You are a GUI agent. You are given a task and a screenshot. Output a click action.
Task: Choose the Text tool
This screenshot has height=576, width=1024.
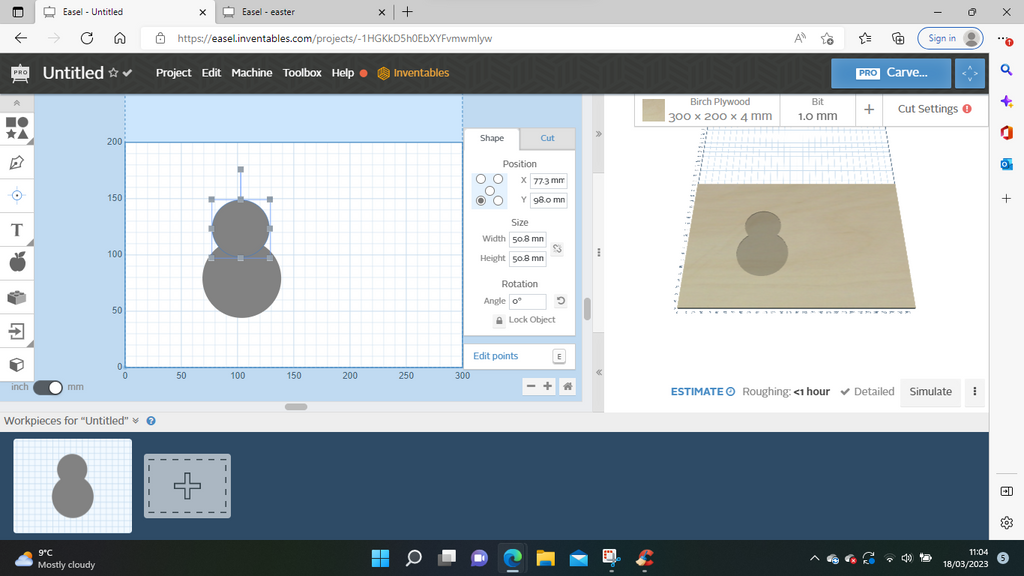point(17,230)
